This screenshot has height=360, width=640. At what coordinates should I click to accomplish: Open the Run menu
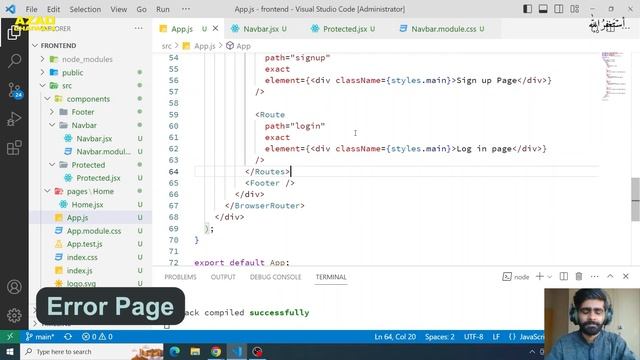162,9
